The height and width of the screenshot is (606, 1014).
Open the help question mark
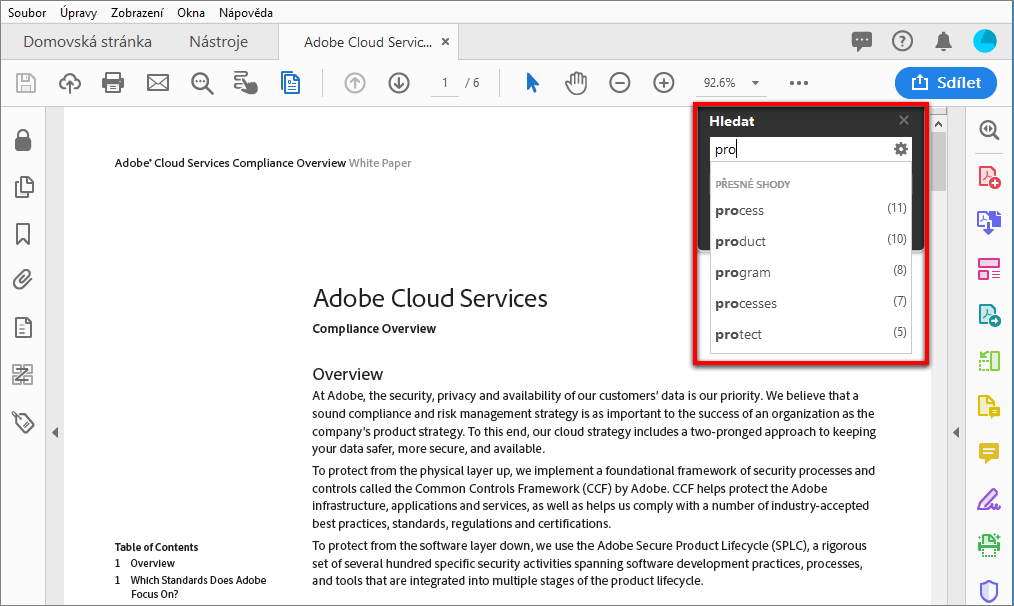point(902,41)
